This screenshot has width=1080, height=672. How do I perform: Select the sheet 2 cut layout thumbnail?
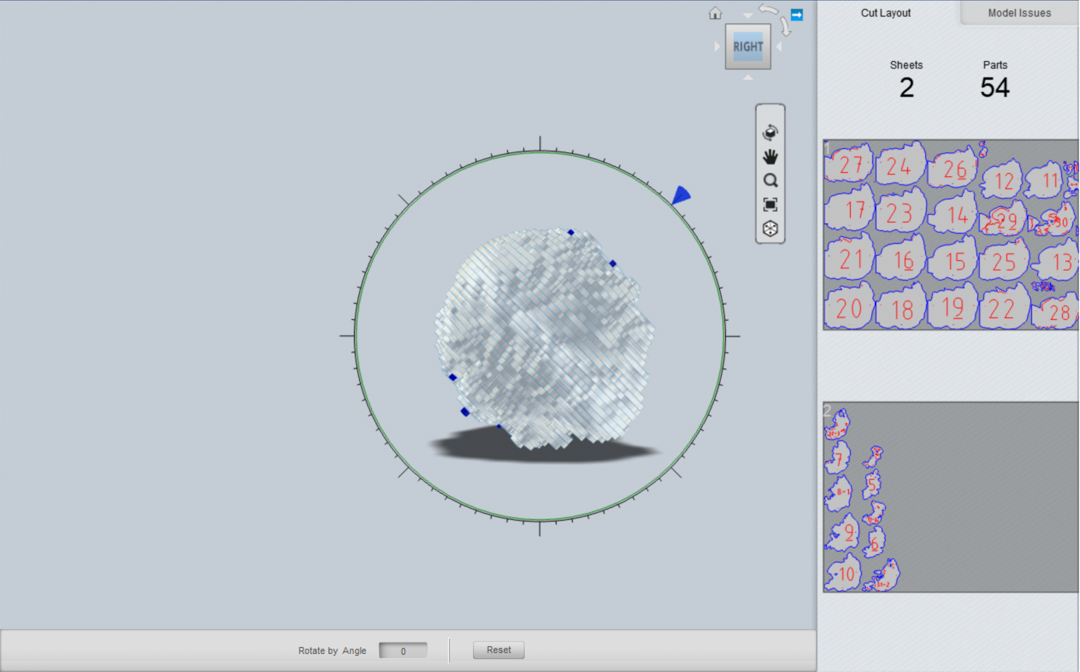click(950, 497)
